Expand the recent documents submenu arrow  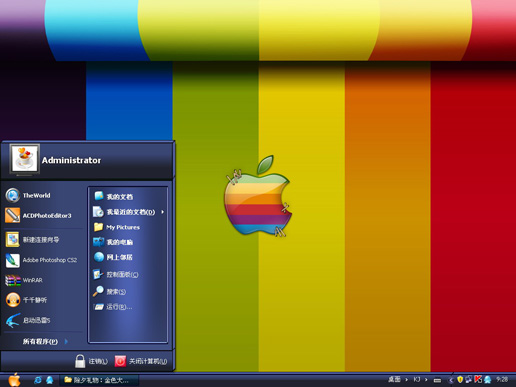tap(162, 212)
